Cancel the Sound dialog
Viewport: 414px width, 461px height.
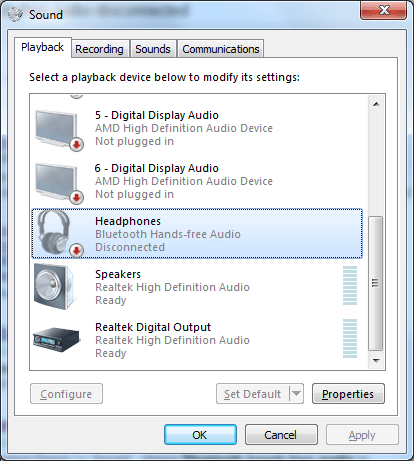(x=281, y=435)
